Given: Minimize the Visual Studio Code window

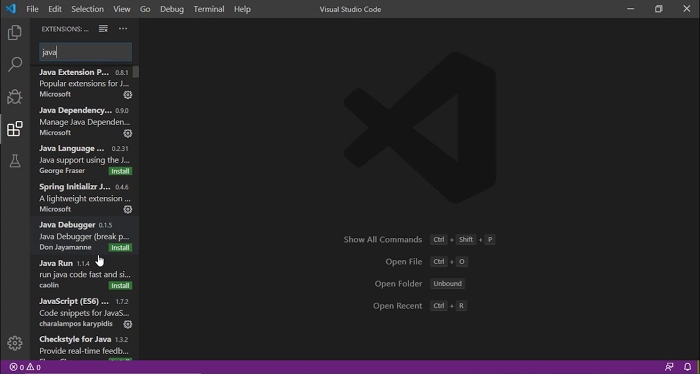Looking at the screenshot, I should coord(630,9).
